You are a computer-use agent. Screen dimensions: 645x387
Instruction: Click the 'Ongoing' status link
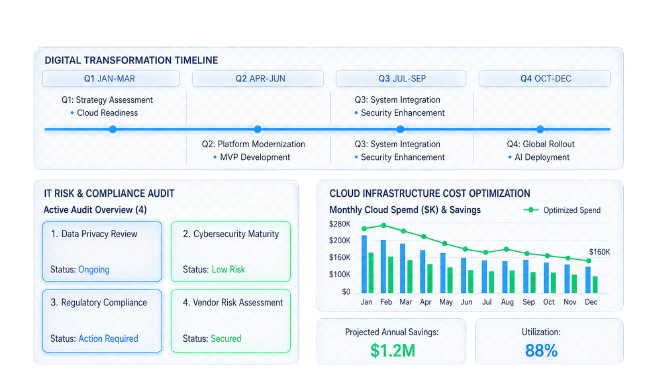tap(94, 270)
